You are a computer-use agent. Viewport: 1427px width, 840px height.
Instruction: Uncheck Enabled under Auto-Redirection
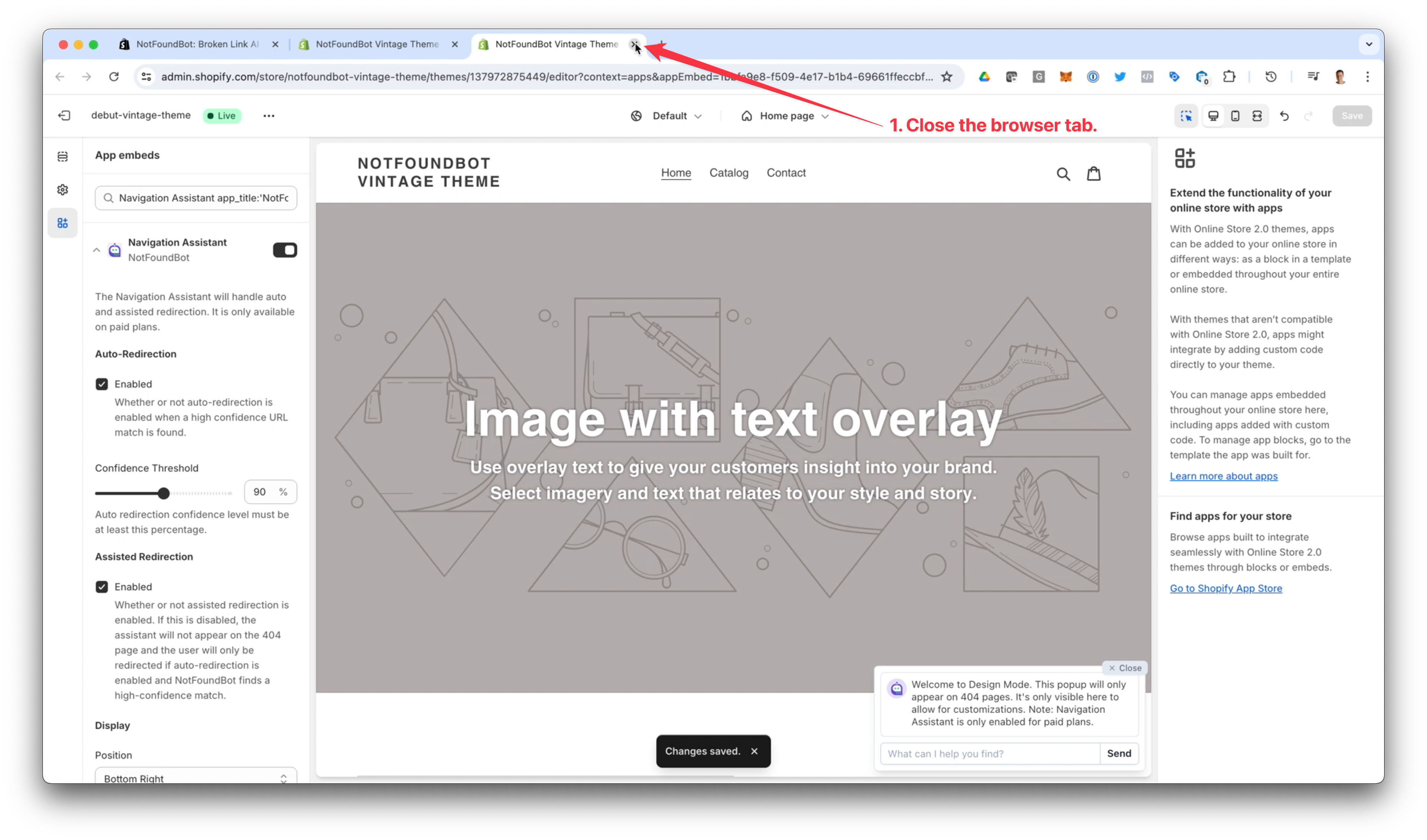[x=103, y=384]
